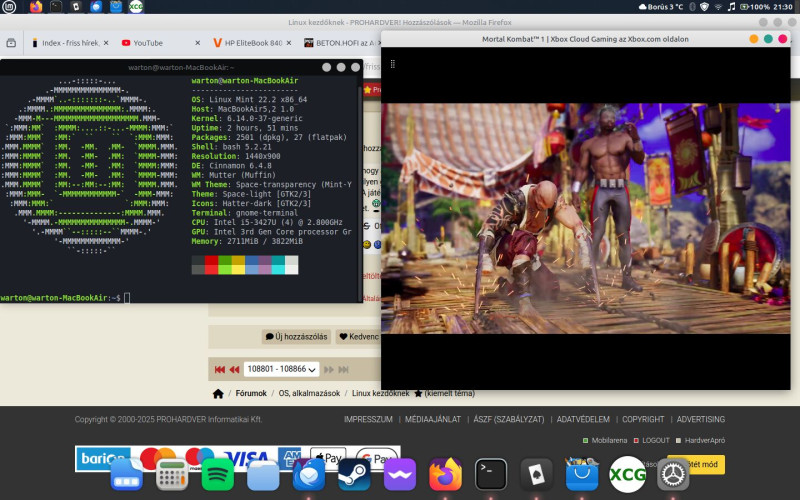Open Linux kezdőknek breadcrumb link
The image size is (800, 500).
coord(381,393)
